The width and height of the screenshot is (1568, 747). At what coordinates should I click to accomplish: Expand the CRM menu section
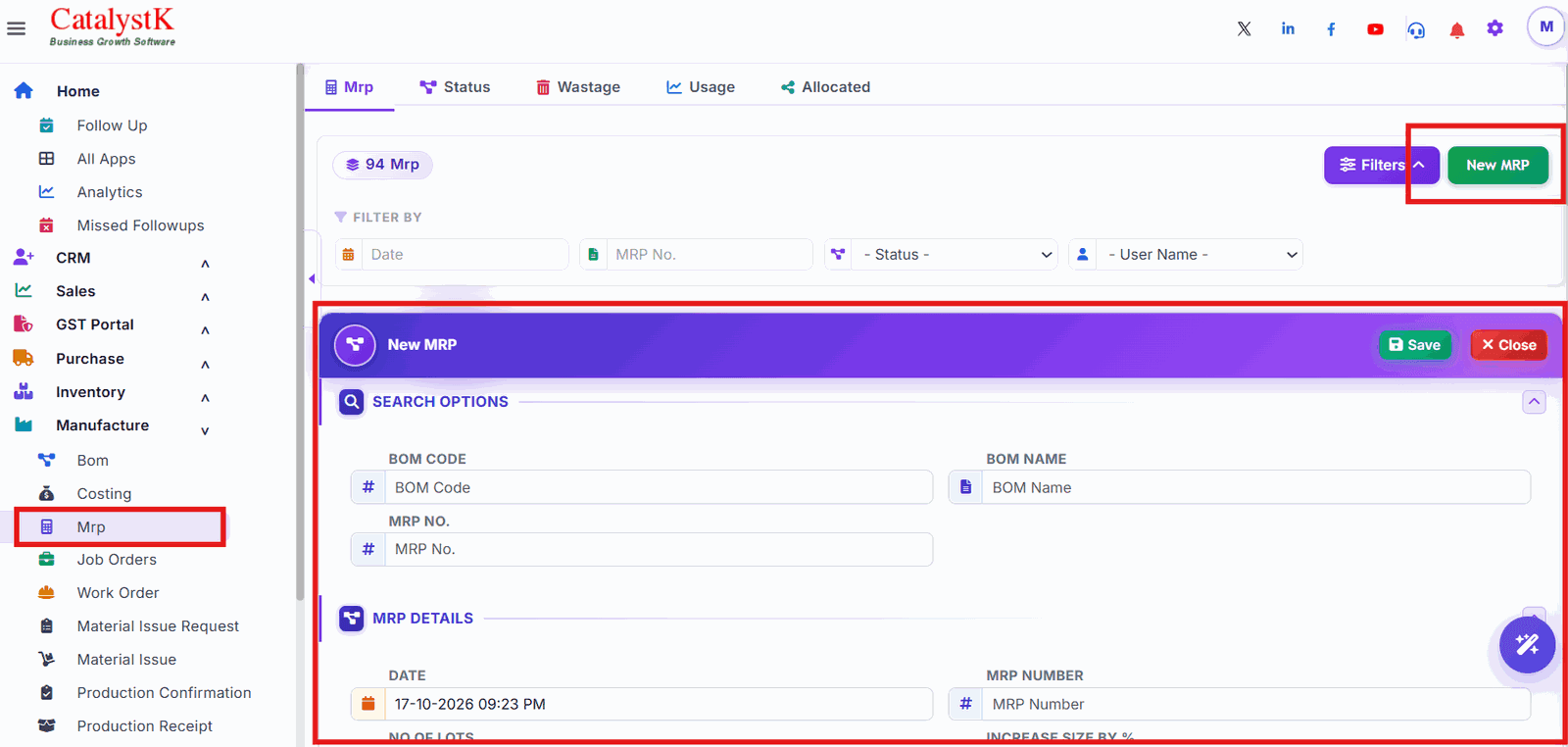point(205,263)
